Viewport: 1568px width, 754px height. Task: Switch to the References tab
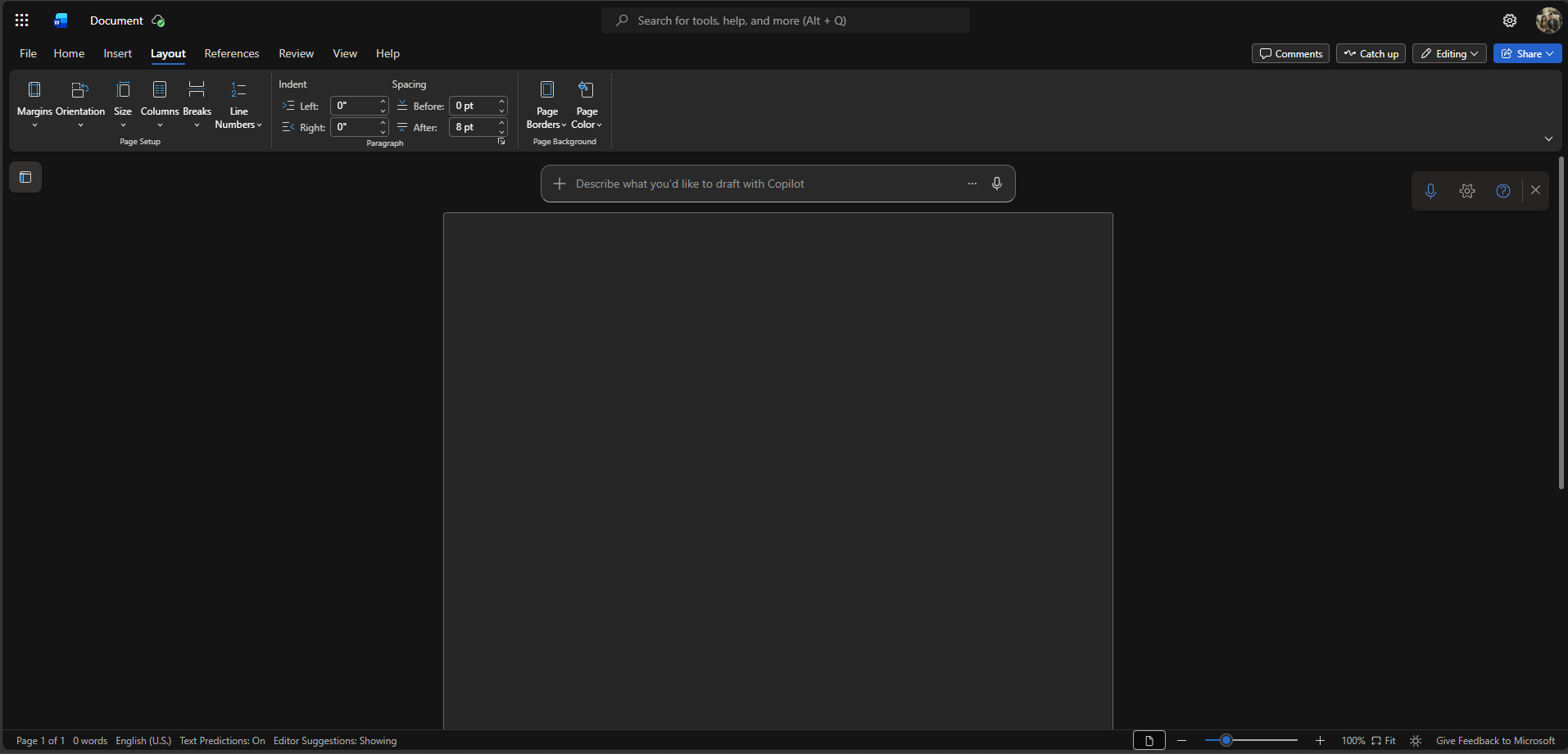point(232,53)
